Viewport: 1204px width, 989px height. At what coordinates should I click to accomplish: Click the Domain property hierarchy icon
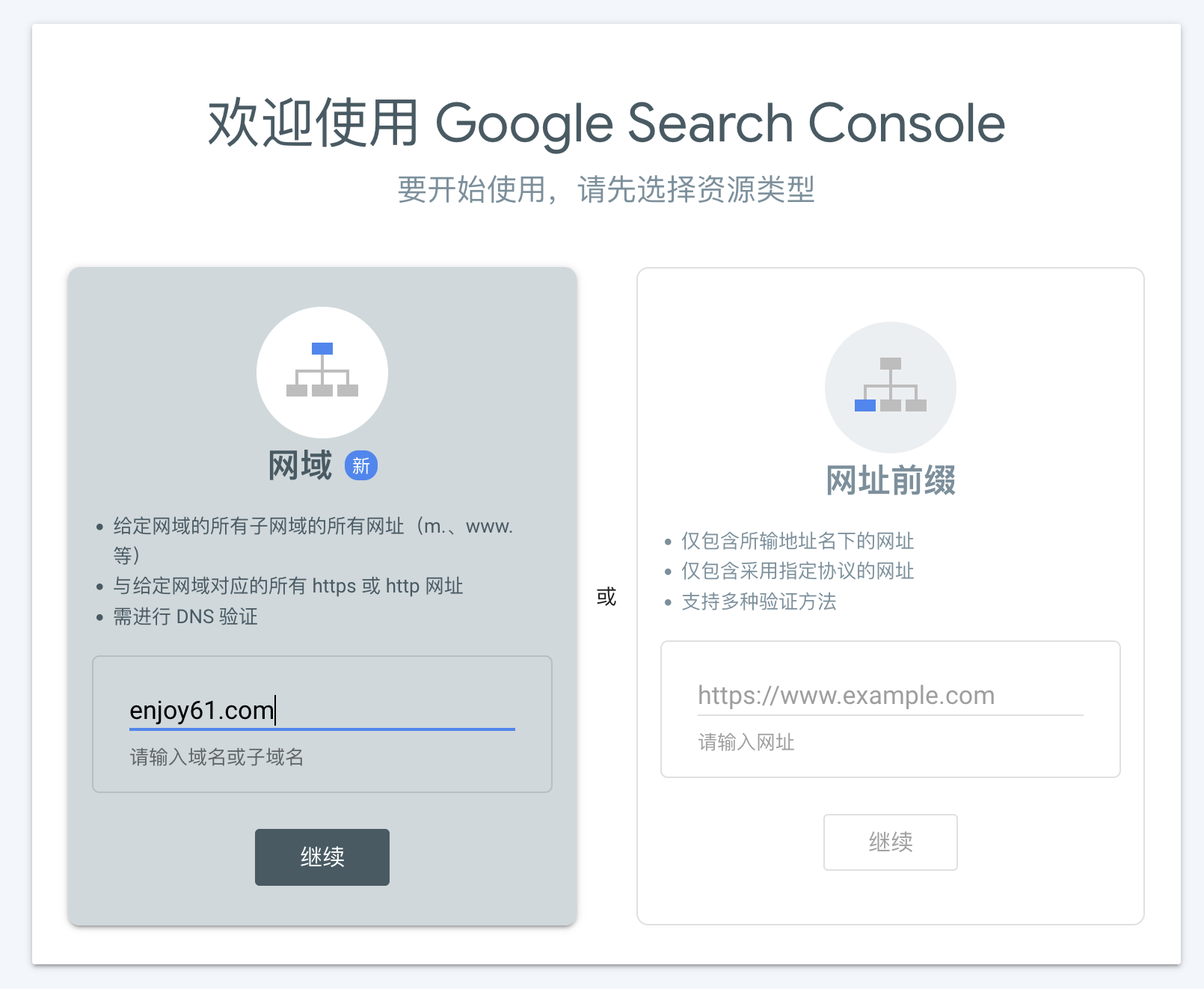322,372
